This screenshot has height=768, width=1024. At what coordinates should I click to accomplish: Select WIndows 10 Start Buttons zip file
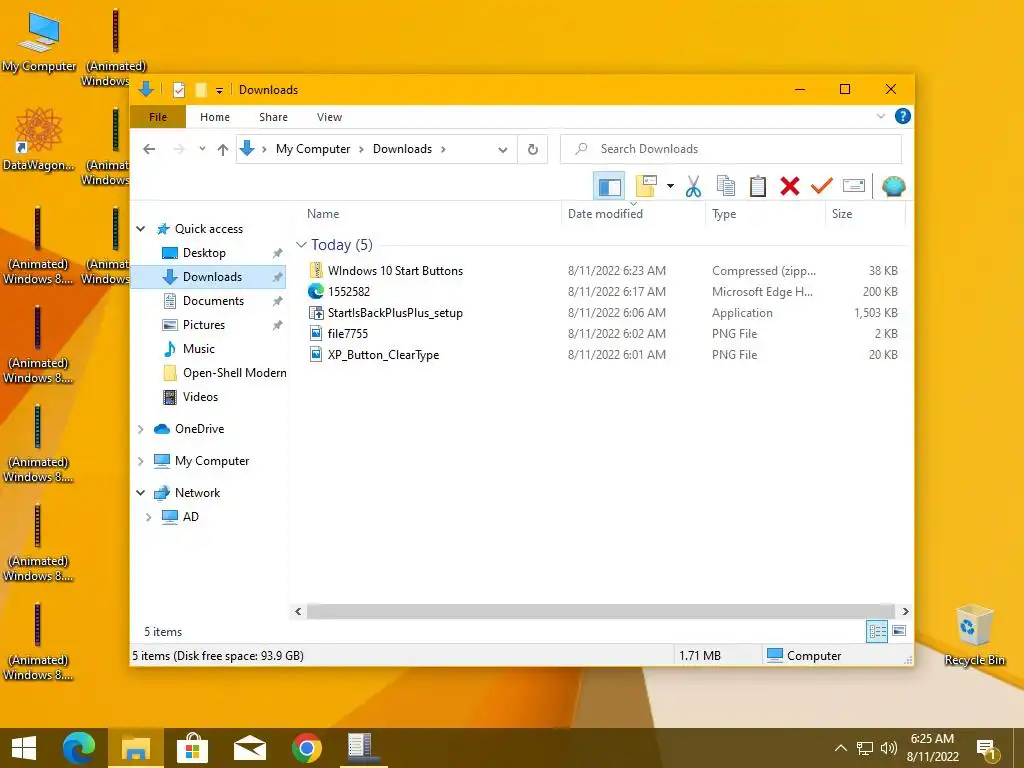point(395,270)
